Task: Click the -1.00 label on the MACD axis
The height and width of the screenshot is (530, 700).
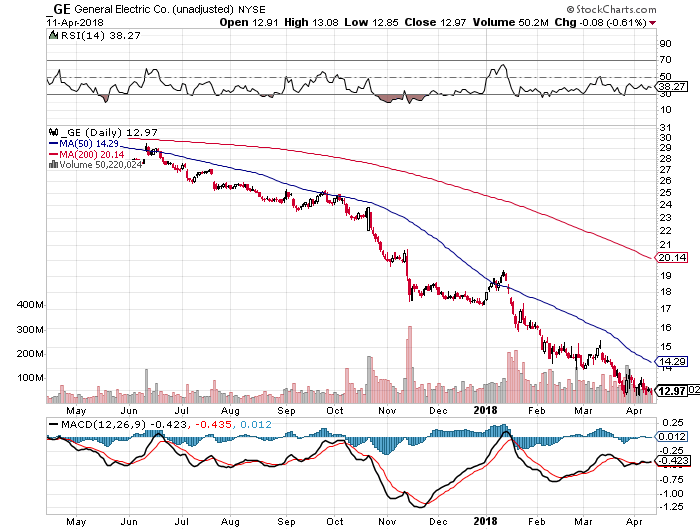Action: [x=671, y=494]
